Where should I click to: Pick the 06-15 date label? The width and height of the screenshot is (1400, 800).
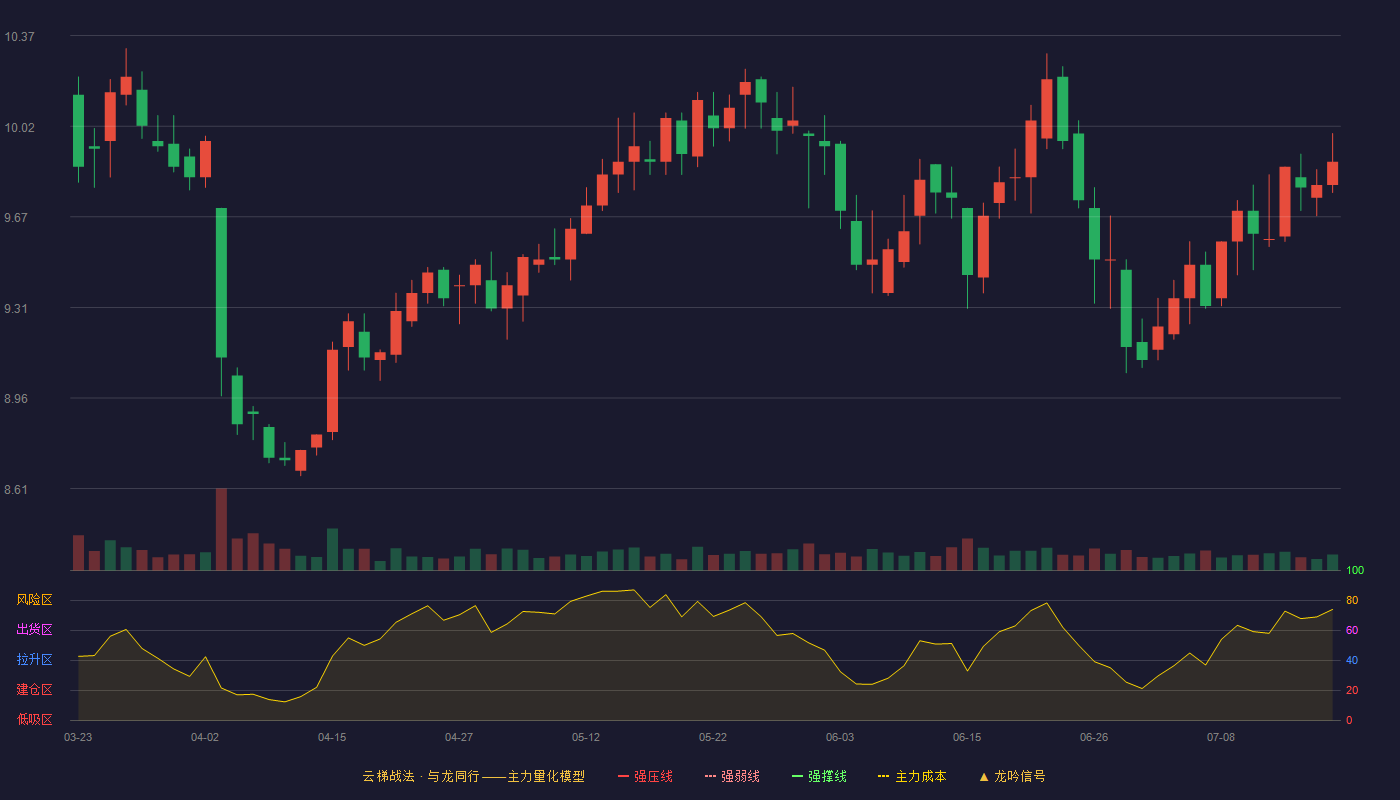pos(967,737)
